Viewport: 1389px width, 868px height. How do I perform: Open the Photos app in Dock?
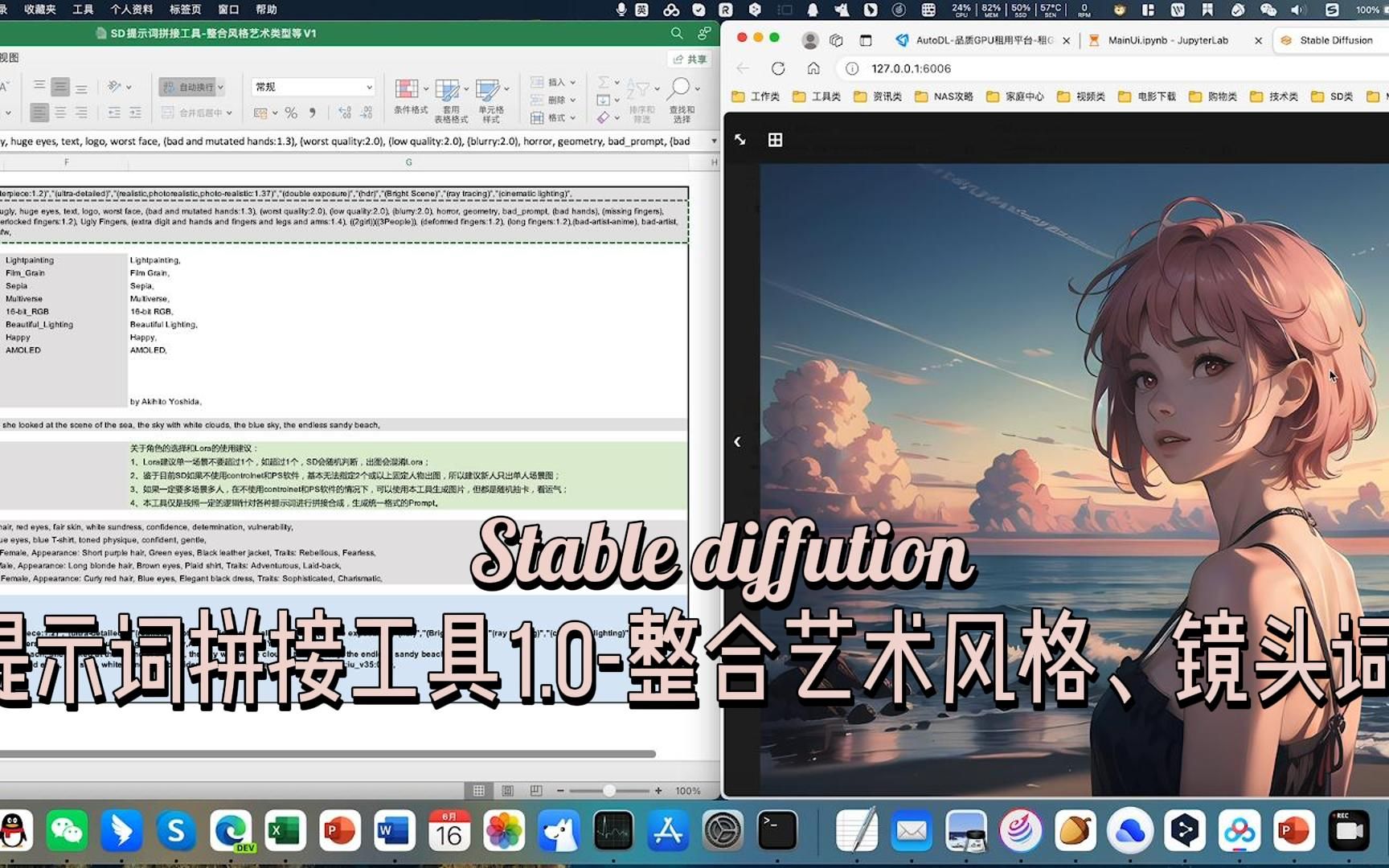tap(503, 831)
